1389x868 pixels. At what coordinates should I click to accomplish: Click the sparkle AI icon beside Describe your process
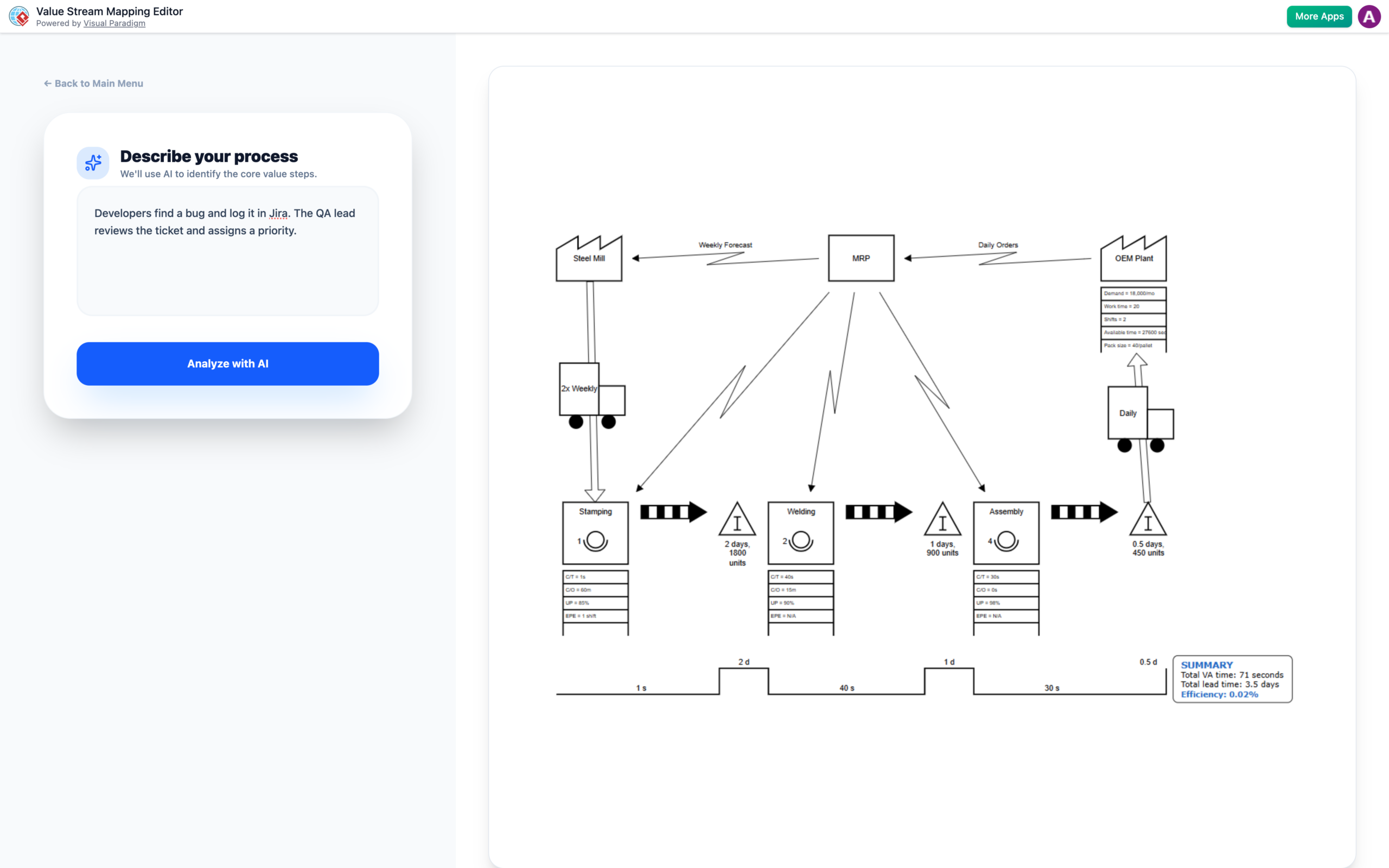[x=92, y=162]
